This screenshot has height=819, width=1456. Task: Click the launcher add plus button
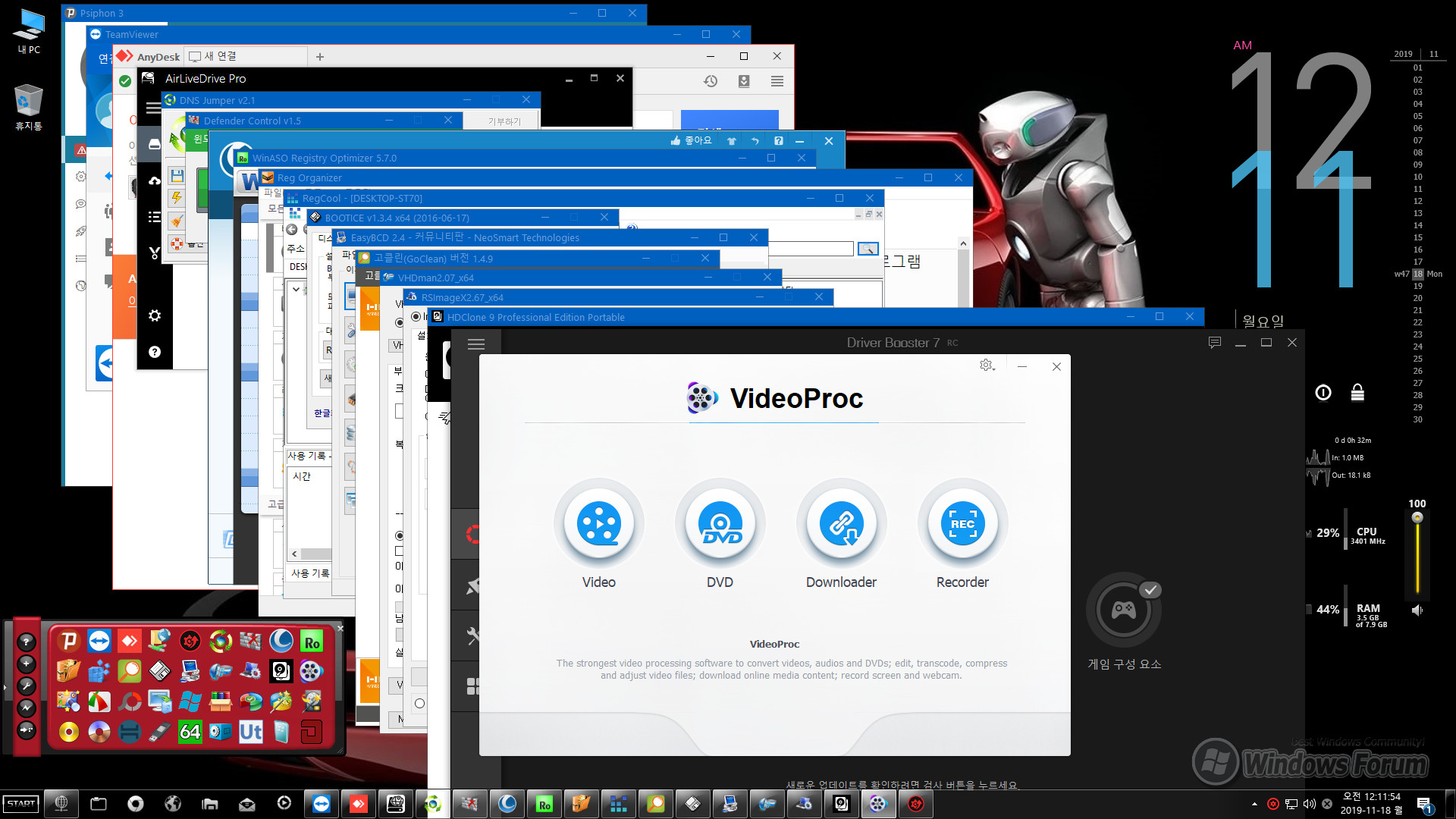tap(27, 664)
